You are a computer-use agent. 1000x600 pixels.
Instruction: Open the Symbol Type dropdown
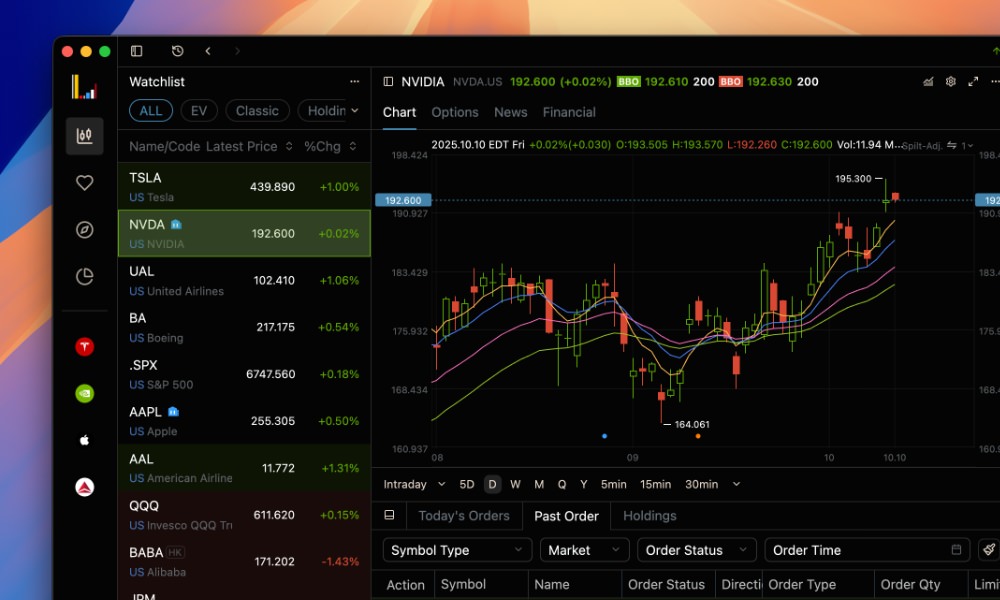[457, 550]
